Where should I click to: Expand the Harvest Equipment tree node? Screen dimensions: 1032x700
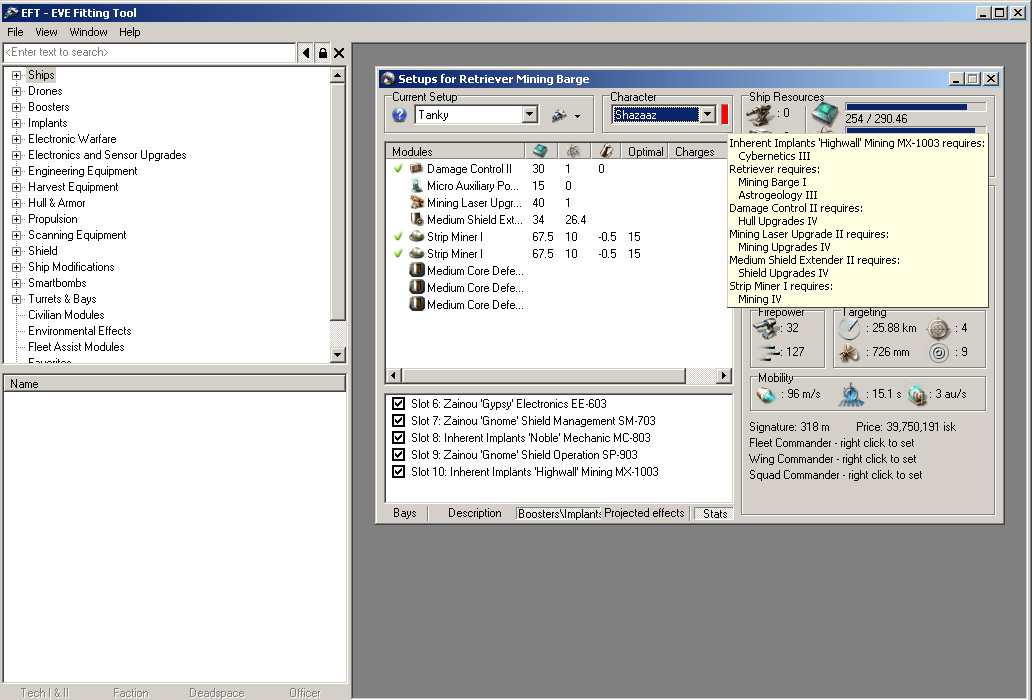[x=16, y=187]
